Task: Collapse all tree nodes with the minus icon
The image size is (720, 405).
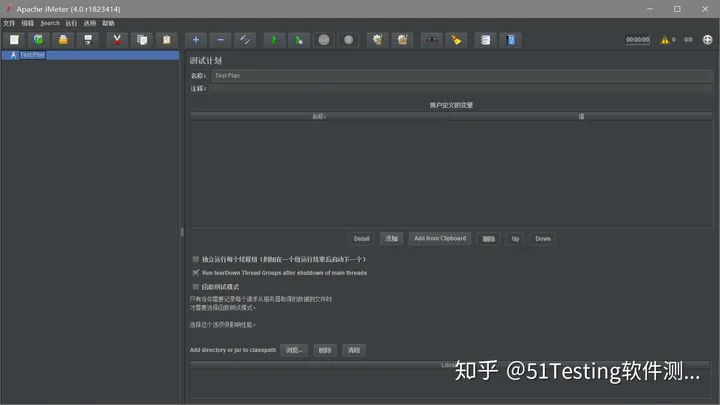Action: pos(220,40)
